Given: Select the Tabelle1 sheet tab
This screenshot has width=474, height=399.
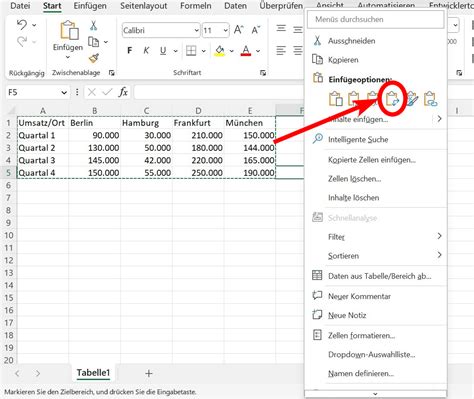Looking at the screenshot, I should (x=93, y=373).
